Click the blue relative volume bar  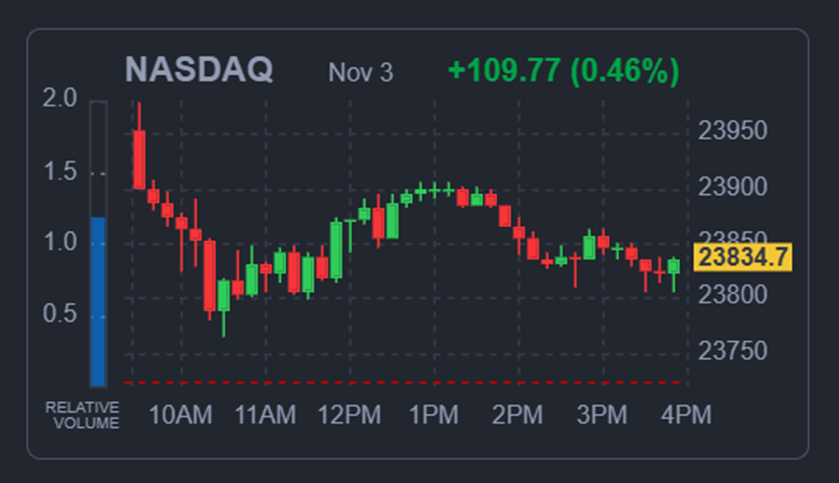tap(98, 301)
